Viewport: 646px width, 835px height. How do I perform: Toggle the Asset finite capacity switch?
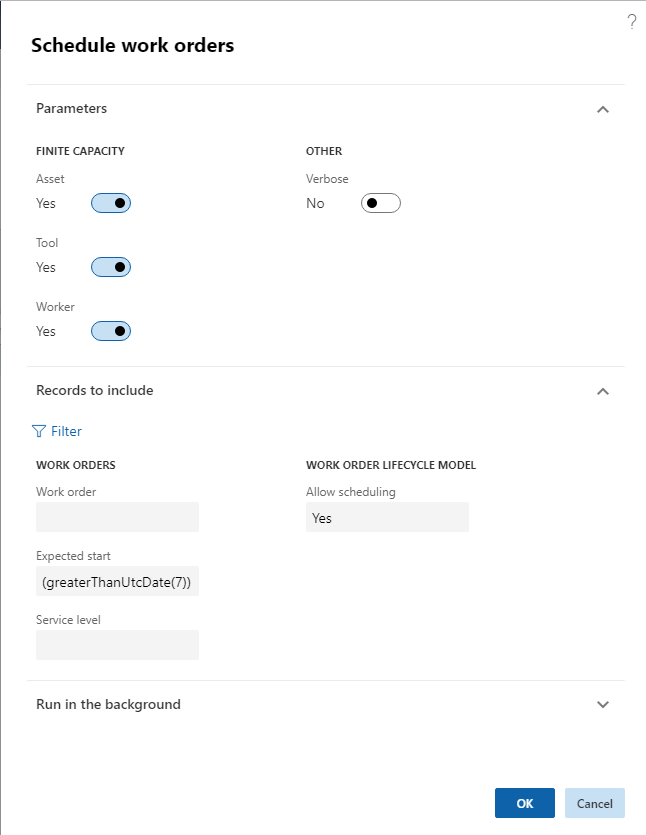pos(111,203)
